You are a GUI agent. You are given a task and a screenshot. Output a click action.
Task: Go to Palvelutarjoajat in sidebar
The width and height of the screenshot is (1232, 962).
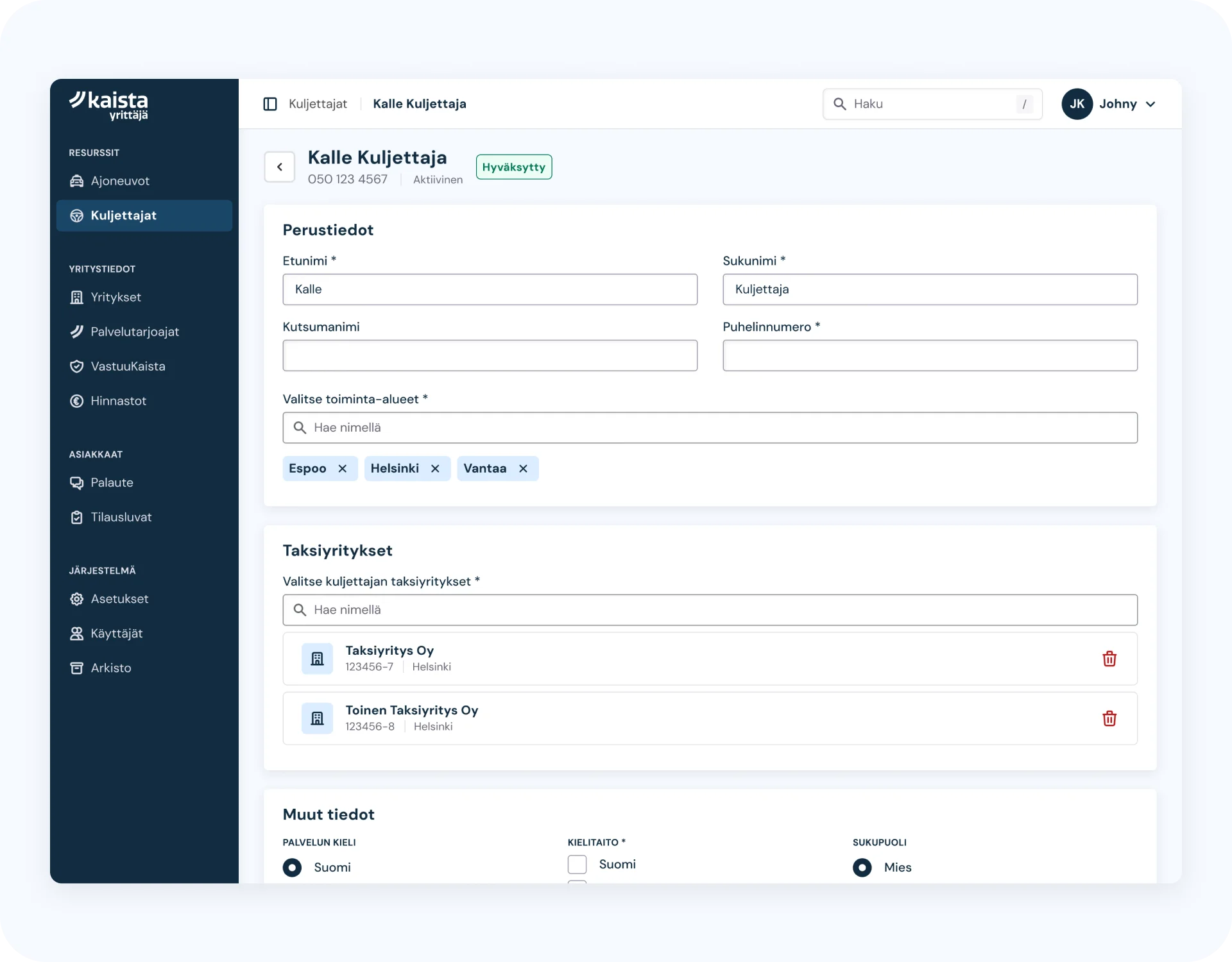point(135,332)
